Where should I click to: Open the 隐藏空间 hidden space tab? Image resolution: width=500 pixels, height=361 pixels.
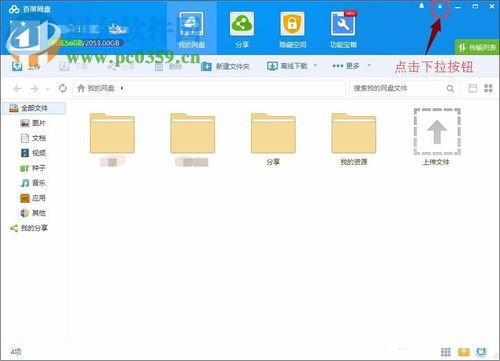pos(292,29)
